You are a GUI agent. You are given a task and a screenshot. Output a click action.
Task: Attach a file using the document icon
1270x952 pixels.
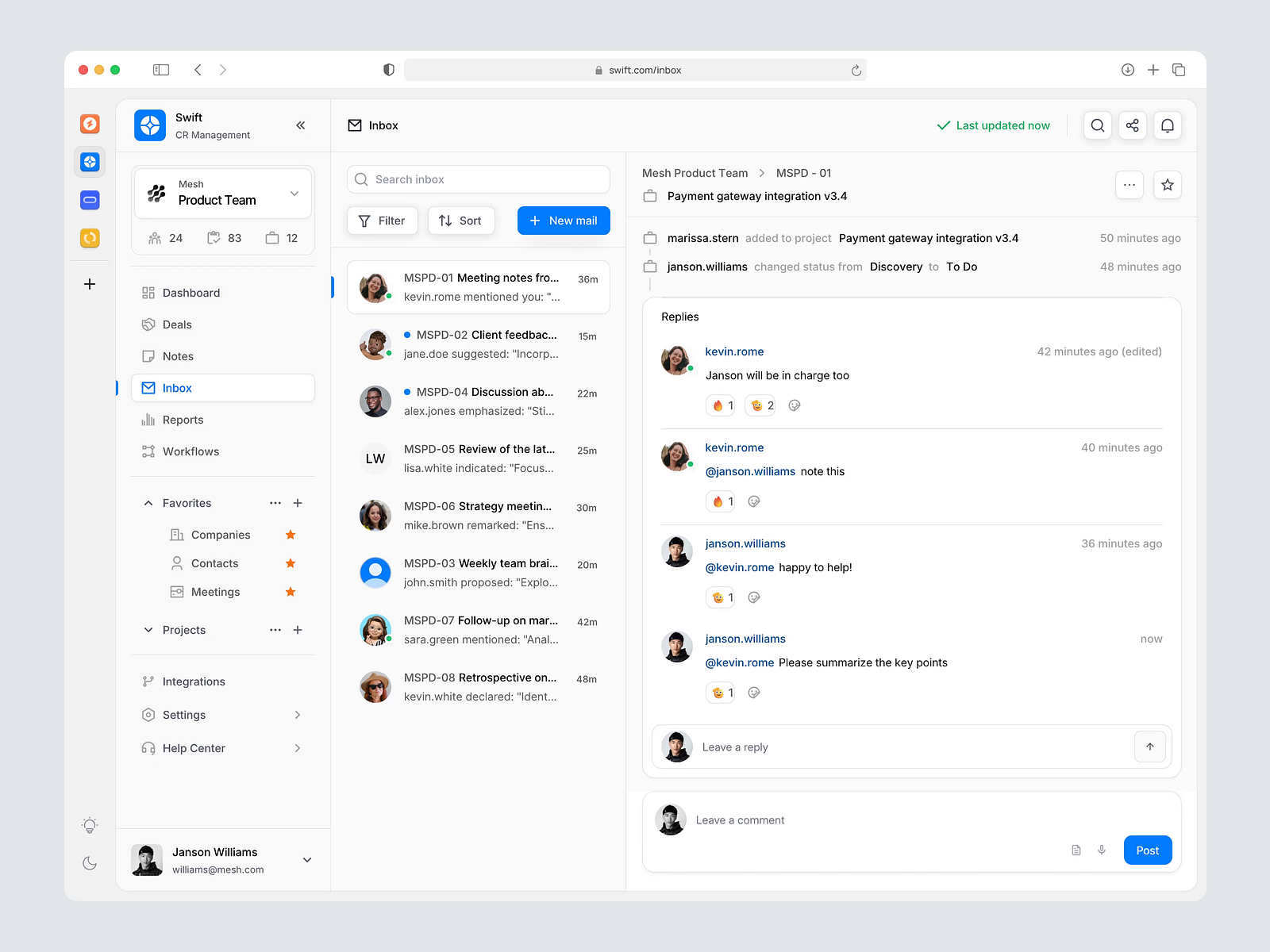click(1076, 850)
